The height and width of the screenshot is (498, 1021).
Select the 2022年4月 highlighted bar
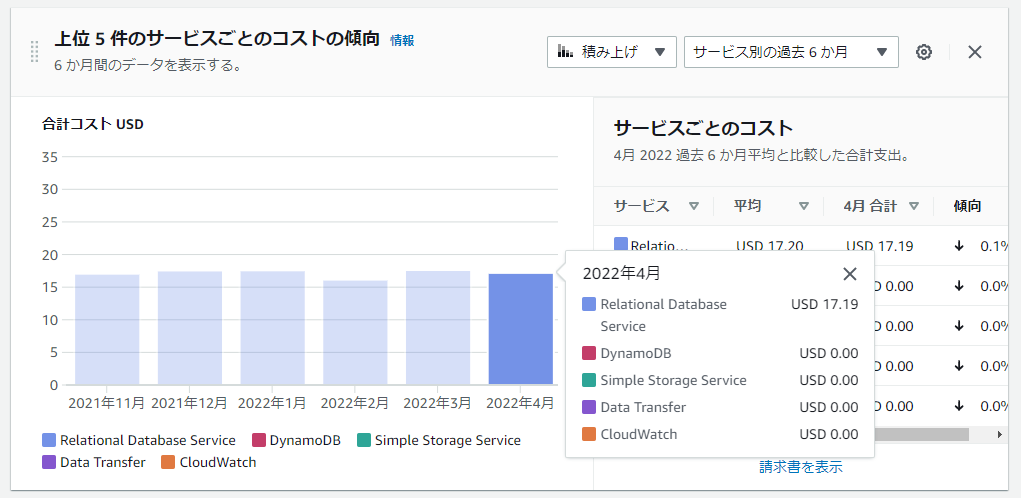click(520, 329)
